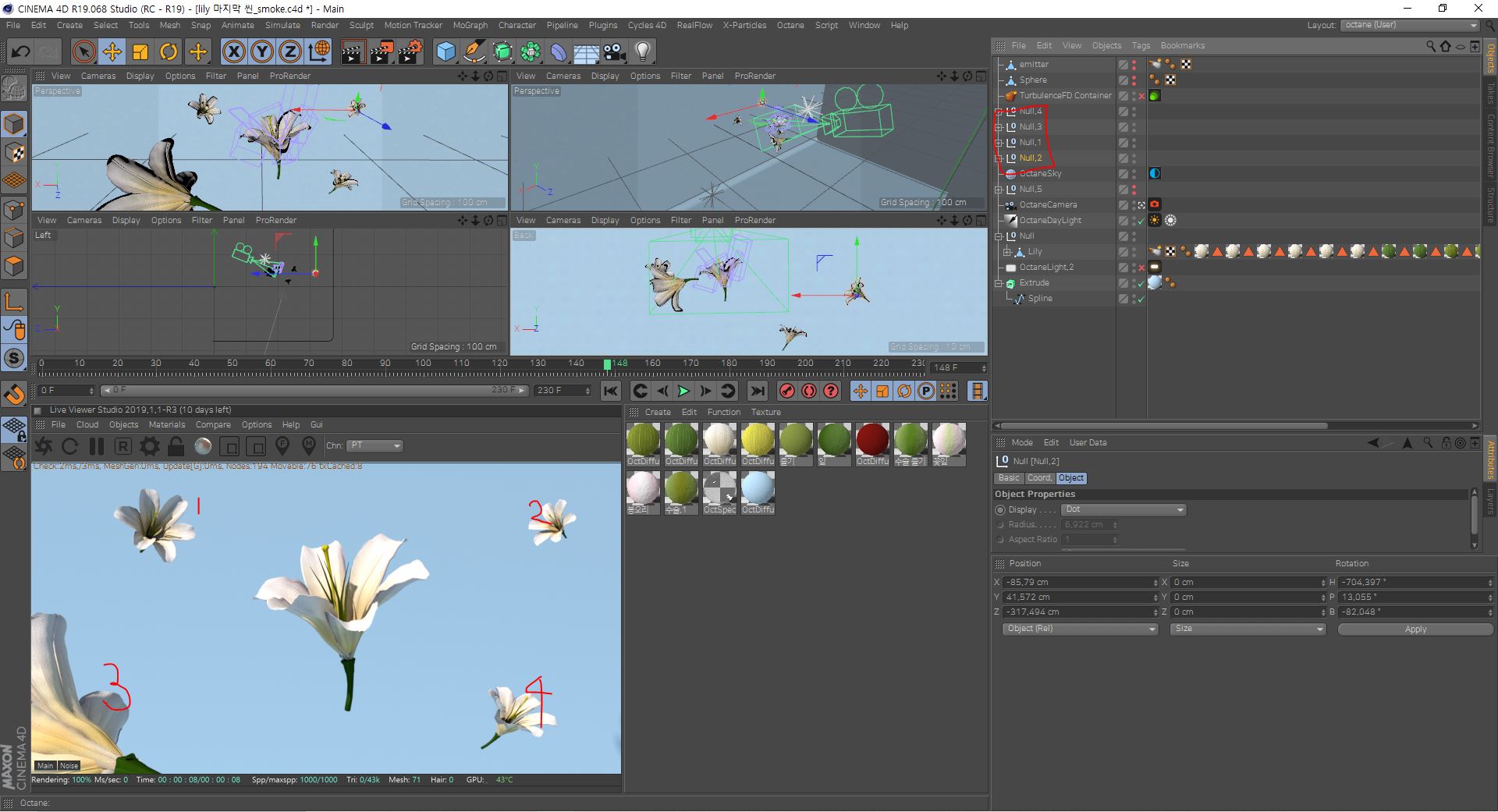1498x812 pixels.
Task: Click the Play Forwards button in timeline
Action: [683, 391]
